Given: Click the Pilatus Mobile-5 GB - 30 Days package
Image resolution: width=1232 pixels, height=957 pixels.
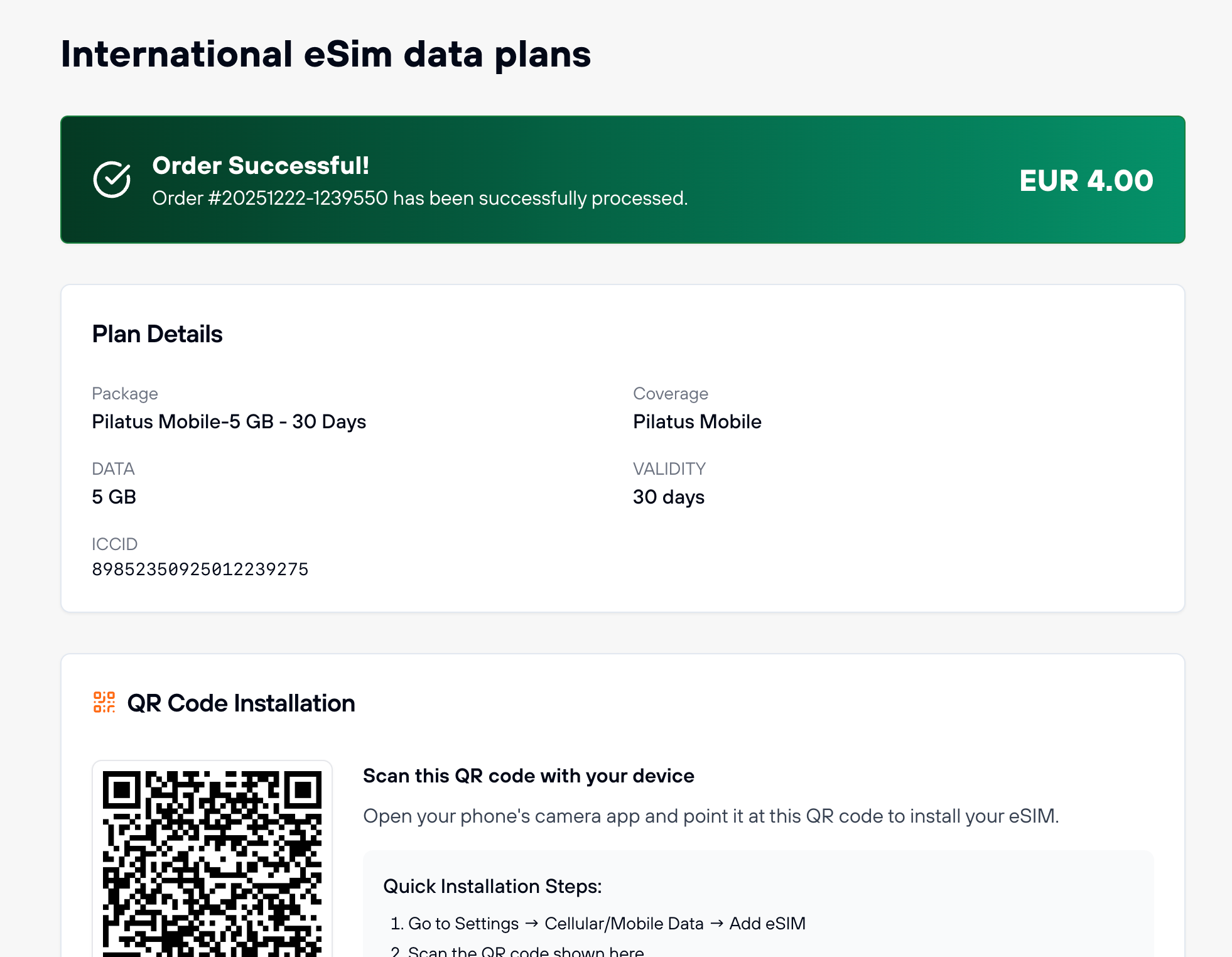Looking at the screenshot, I should click(x=229, y=421).
